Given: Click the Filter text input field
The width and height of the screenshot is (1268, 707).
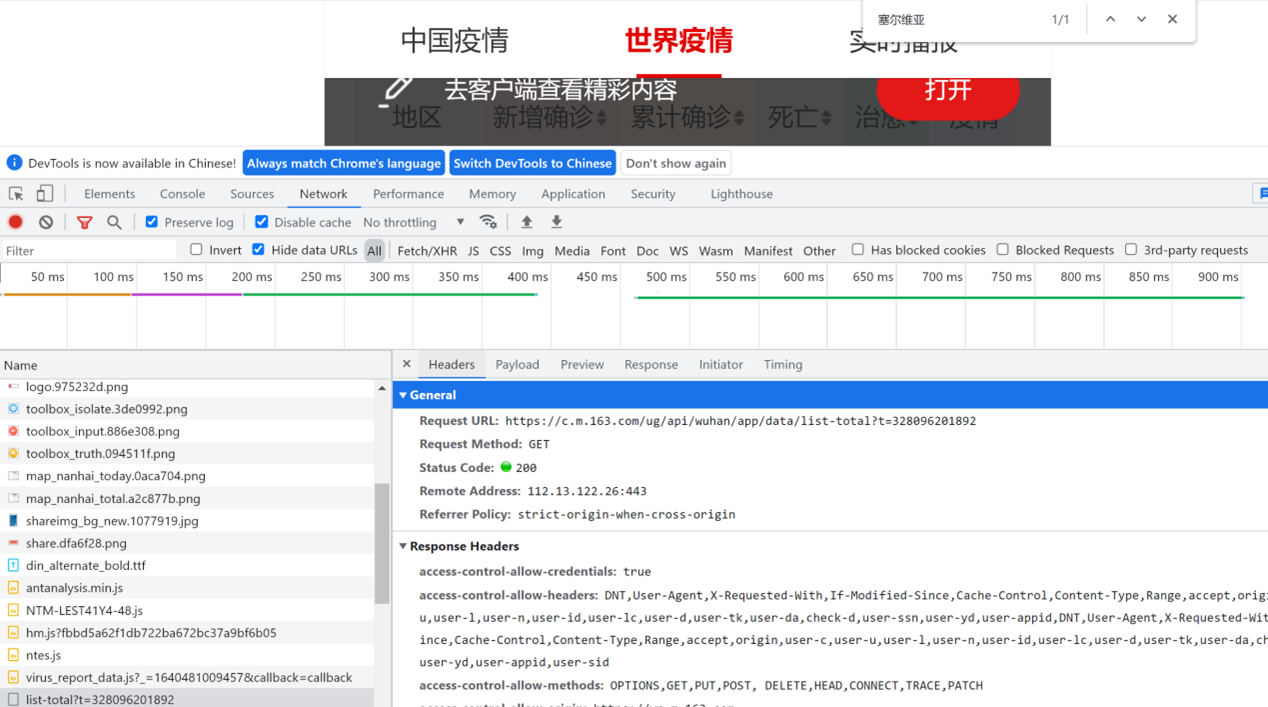Looking at the screenshot, I should pyautogui.click(x=90, y=251).
